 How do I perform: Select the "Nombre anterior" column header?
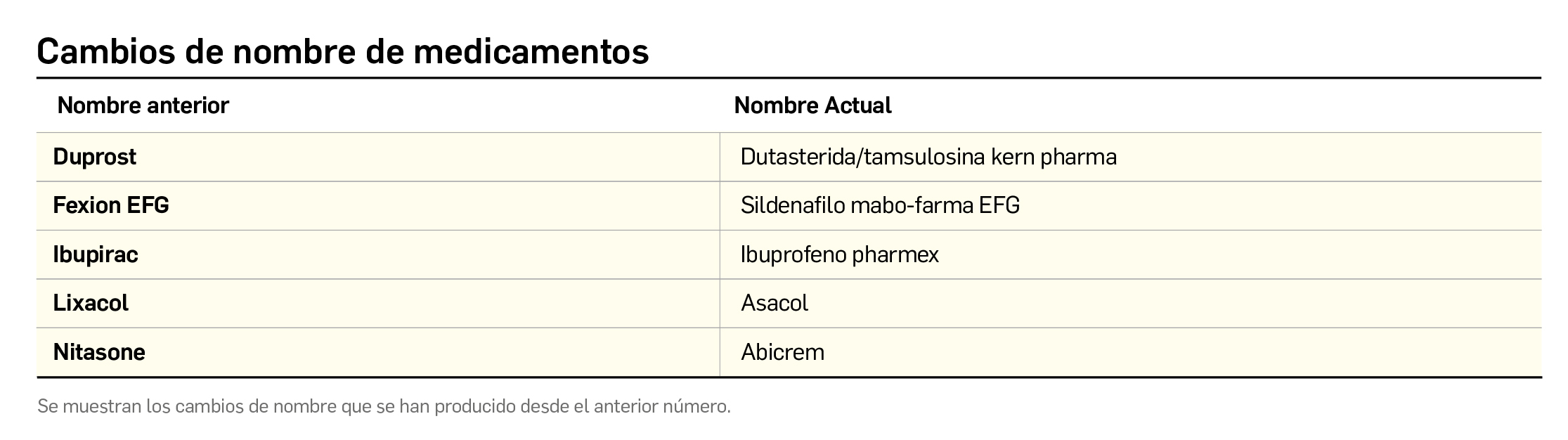pyautogui.click(x=143, y=105)
